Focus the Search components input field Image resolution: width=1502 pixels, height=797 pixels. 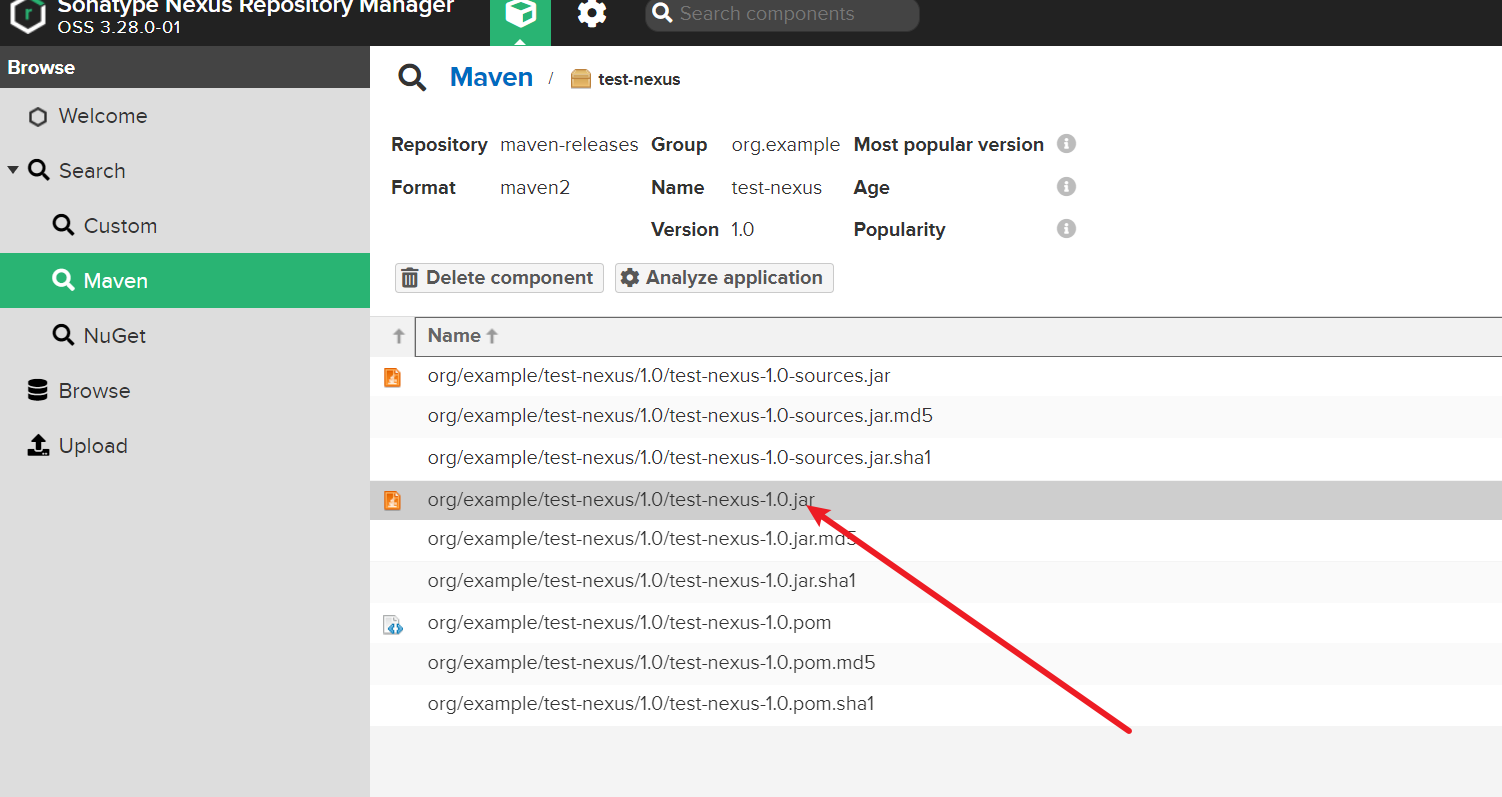pyautogui.click(x=790, y=14)
